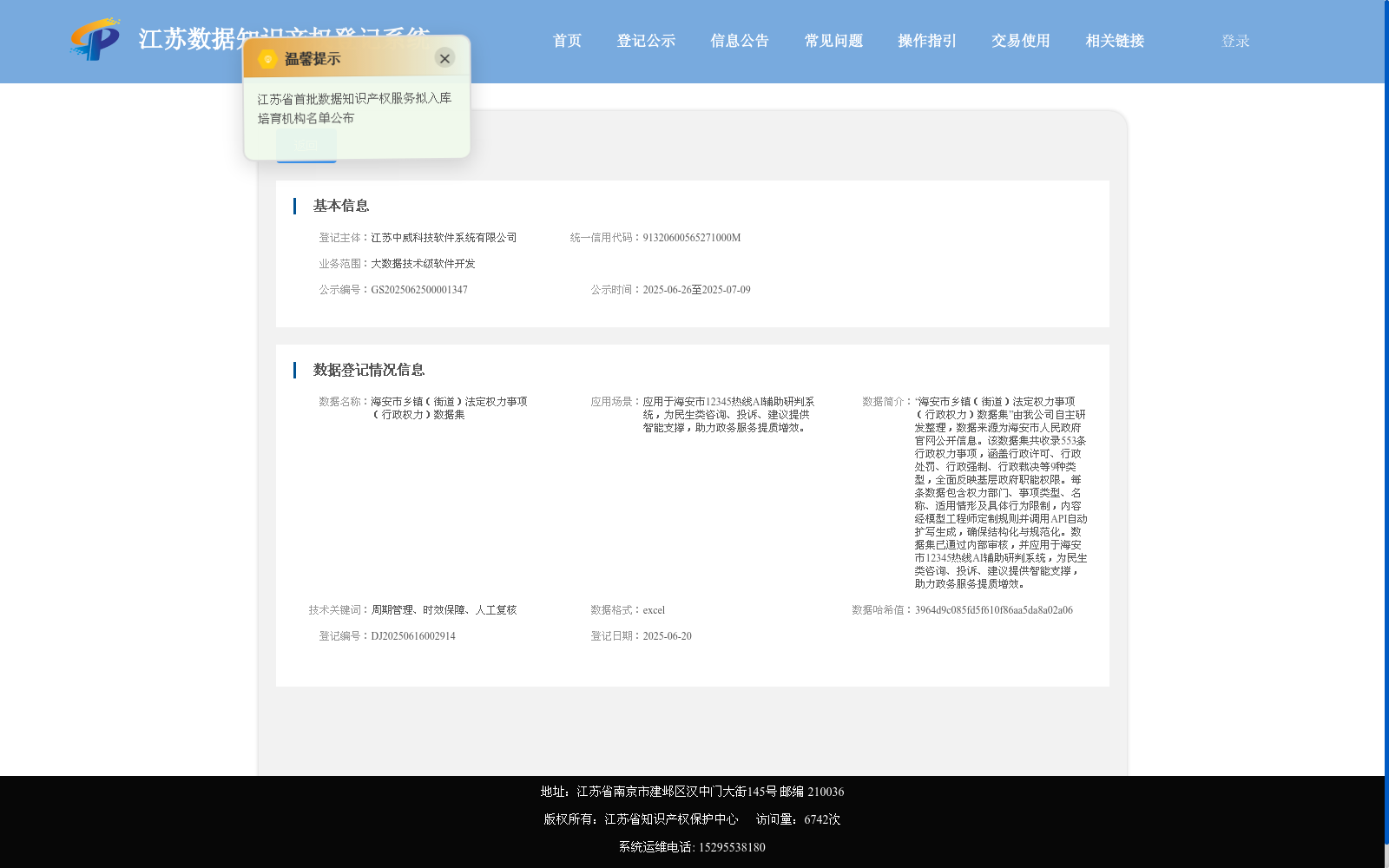
Task: Click the 登录 link
Action: (x=1235, y=41)
